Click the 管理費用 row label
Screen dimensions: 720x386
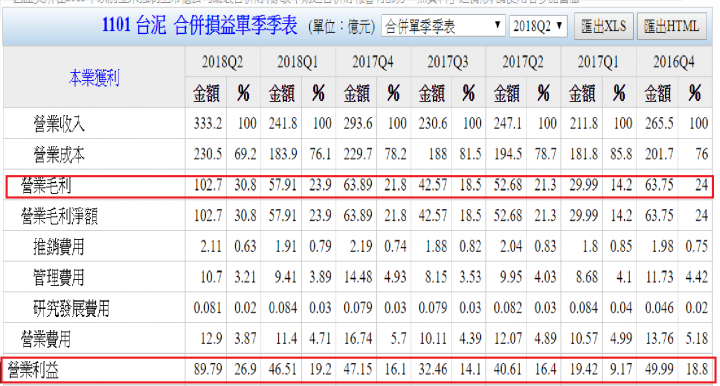pyautogui.click(x=59, y=278)
